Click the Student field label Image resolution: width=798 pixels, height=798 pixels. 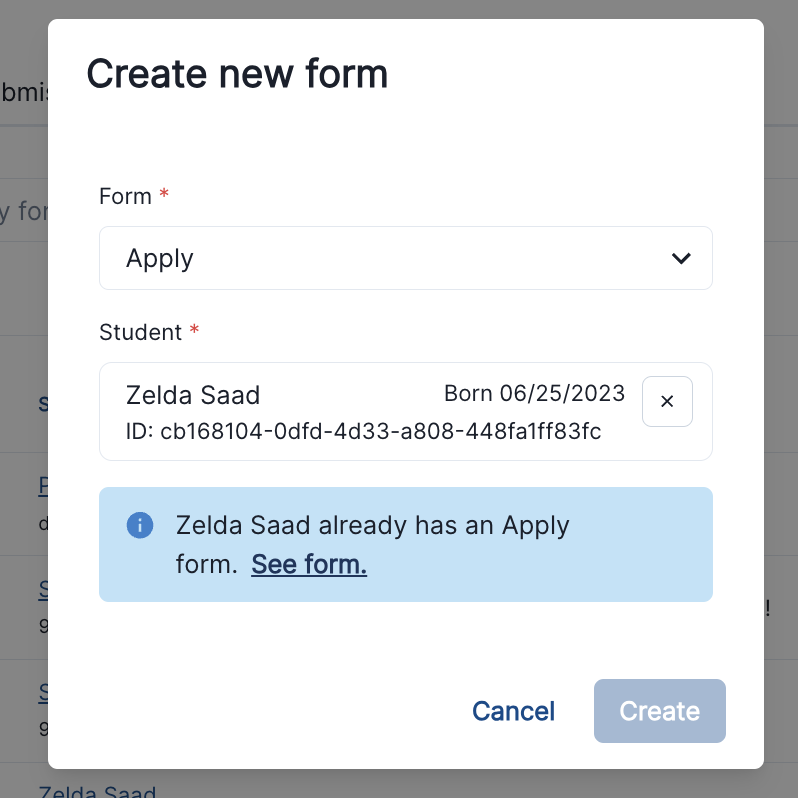pyautogui.click(x=140, y=332)
